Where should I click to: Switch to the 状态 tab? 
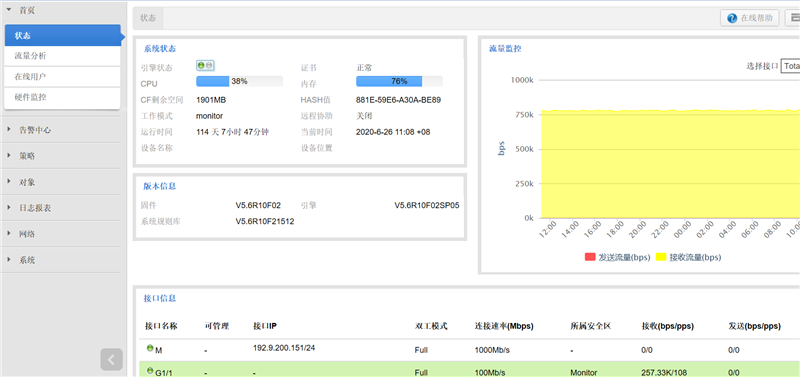coord(148,18)
